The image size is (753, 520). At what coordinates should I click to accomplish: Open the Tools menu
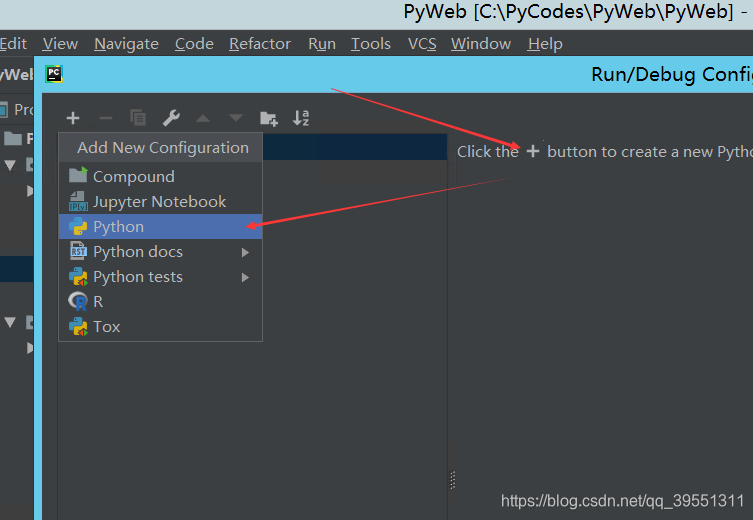(371, 44)
